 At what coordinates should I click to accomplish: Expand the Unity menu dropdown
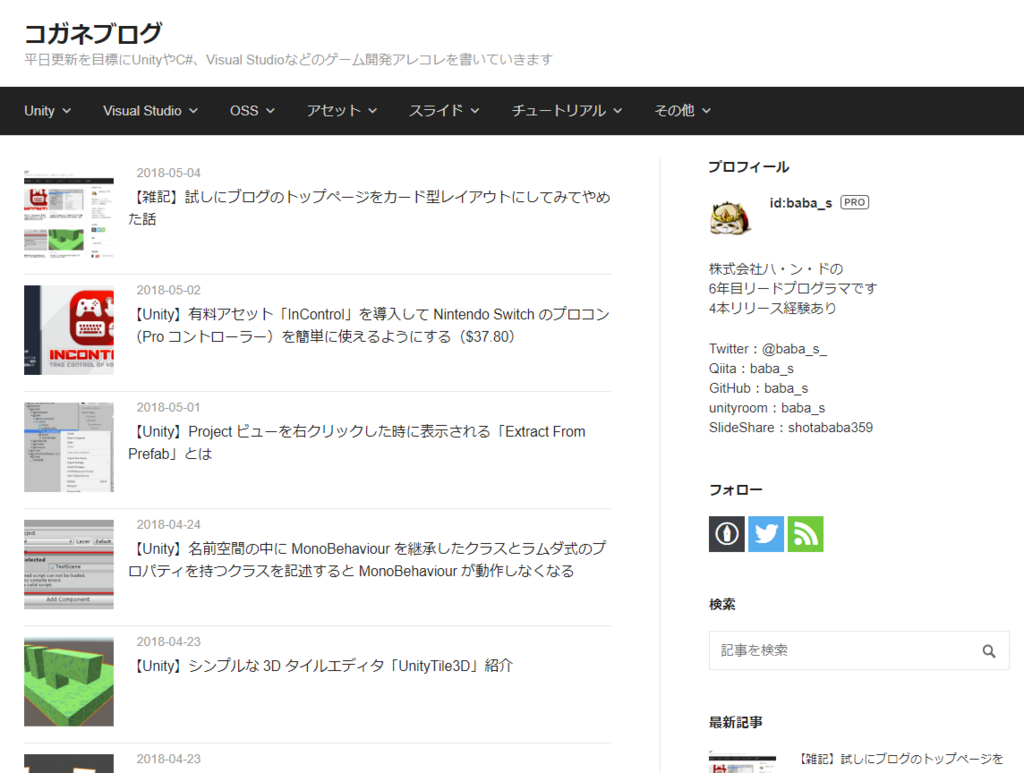pos(48,111)
